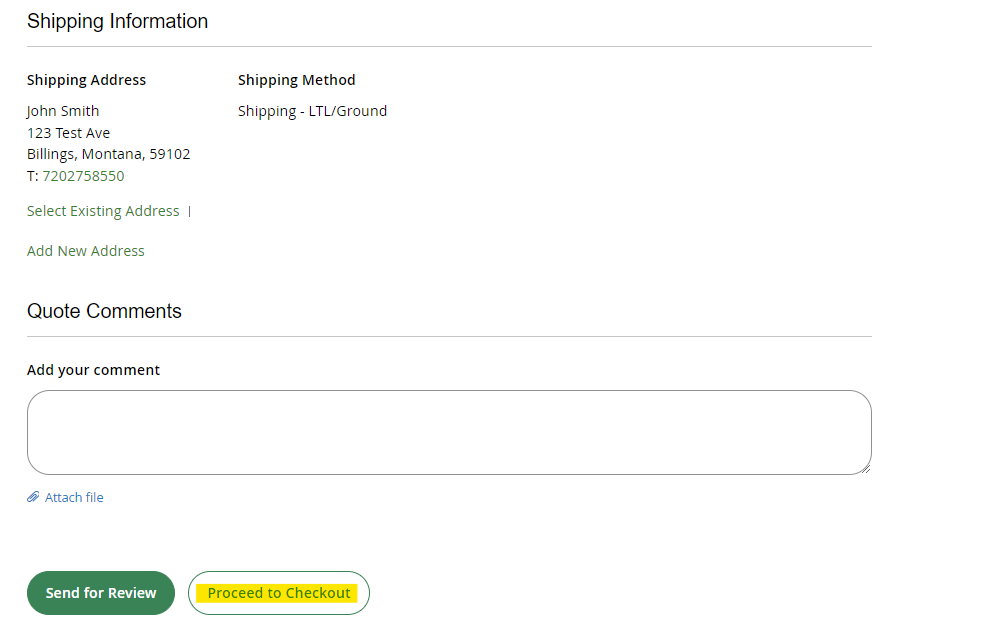Click the Add your comment label
This screenshot has height=628, width=983.
point(93,370)
